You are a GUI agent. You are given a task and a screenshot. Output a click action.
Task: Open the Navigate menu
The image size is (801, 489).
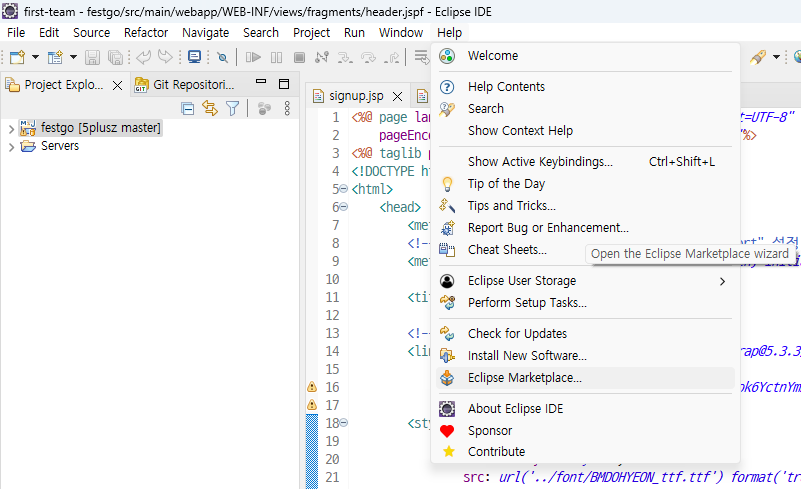(205, 33)
